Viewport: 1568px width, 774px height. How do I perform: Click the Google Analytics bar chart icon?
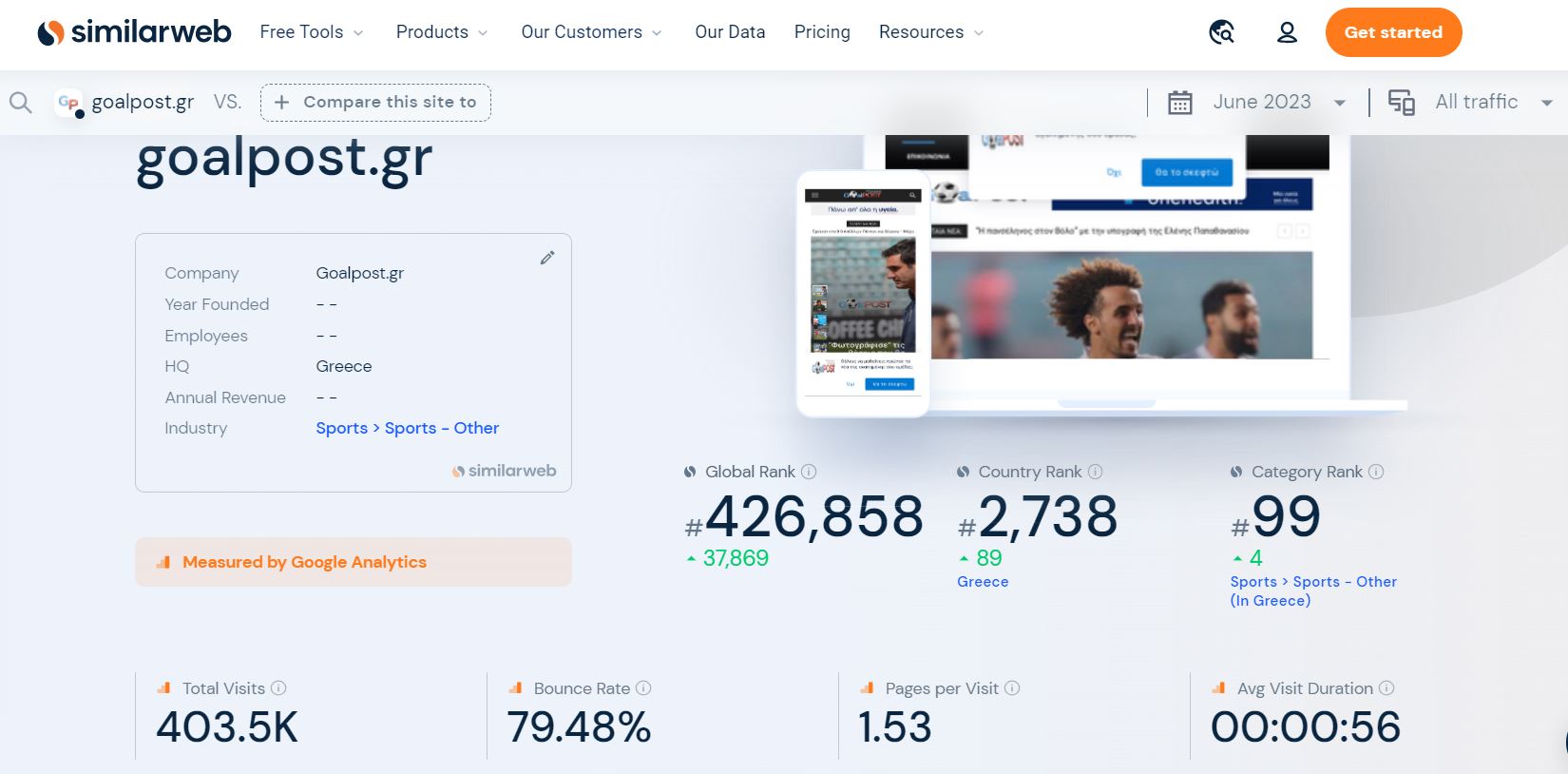pos(163,562)
